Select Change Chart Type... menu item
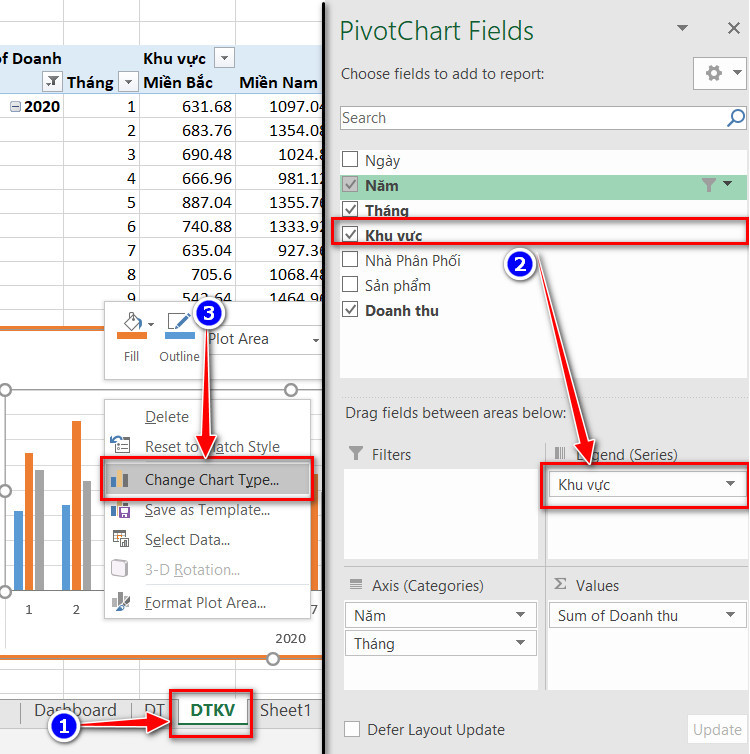The width and height of the screenshot is (750, 754). (x=208, y=479)
